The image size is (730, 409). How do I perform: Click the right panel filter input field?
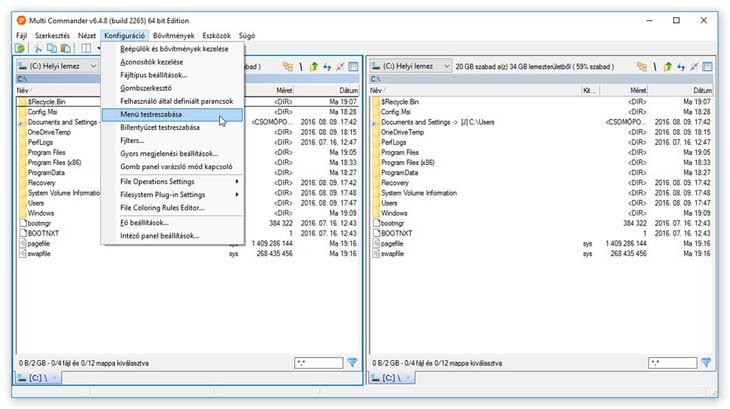pyautogui.click(x=671, y=362)
